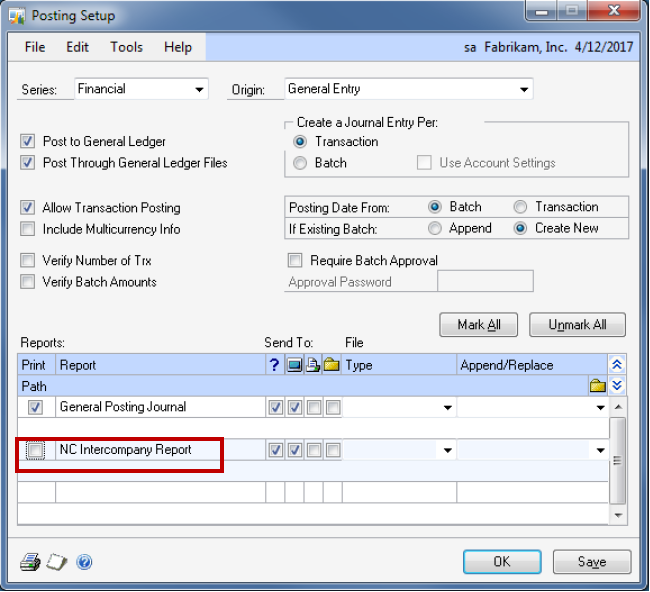Screen dimensions: 650x592
Task: Click the Send To printer column icon
Action: [313, 365]
